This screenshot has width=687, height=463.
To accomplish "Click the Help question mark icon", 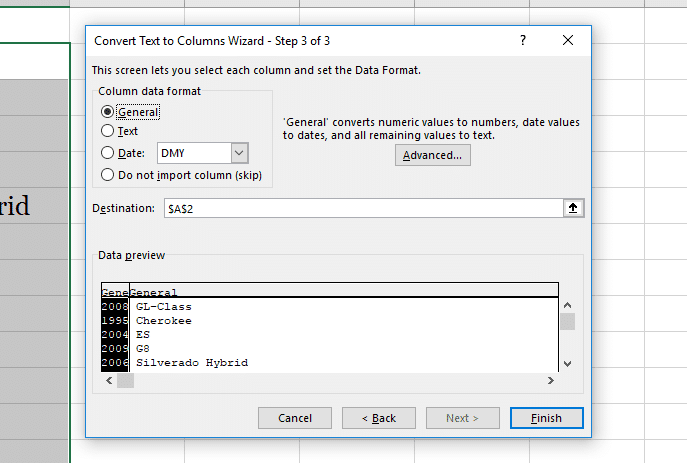I will coord(522,41).
